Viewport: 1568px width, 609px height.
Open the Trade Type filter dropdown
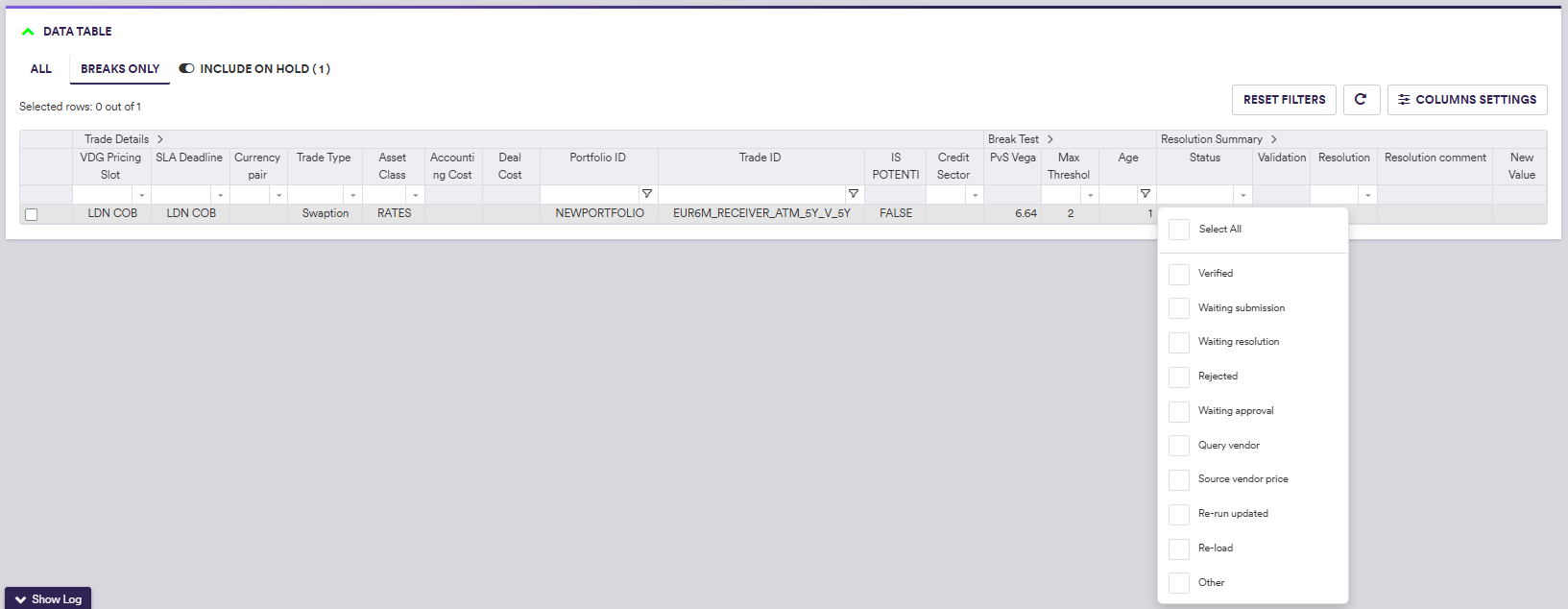(x=353, y=195)
